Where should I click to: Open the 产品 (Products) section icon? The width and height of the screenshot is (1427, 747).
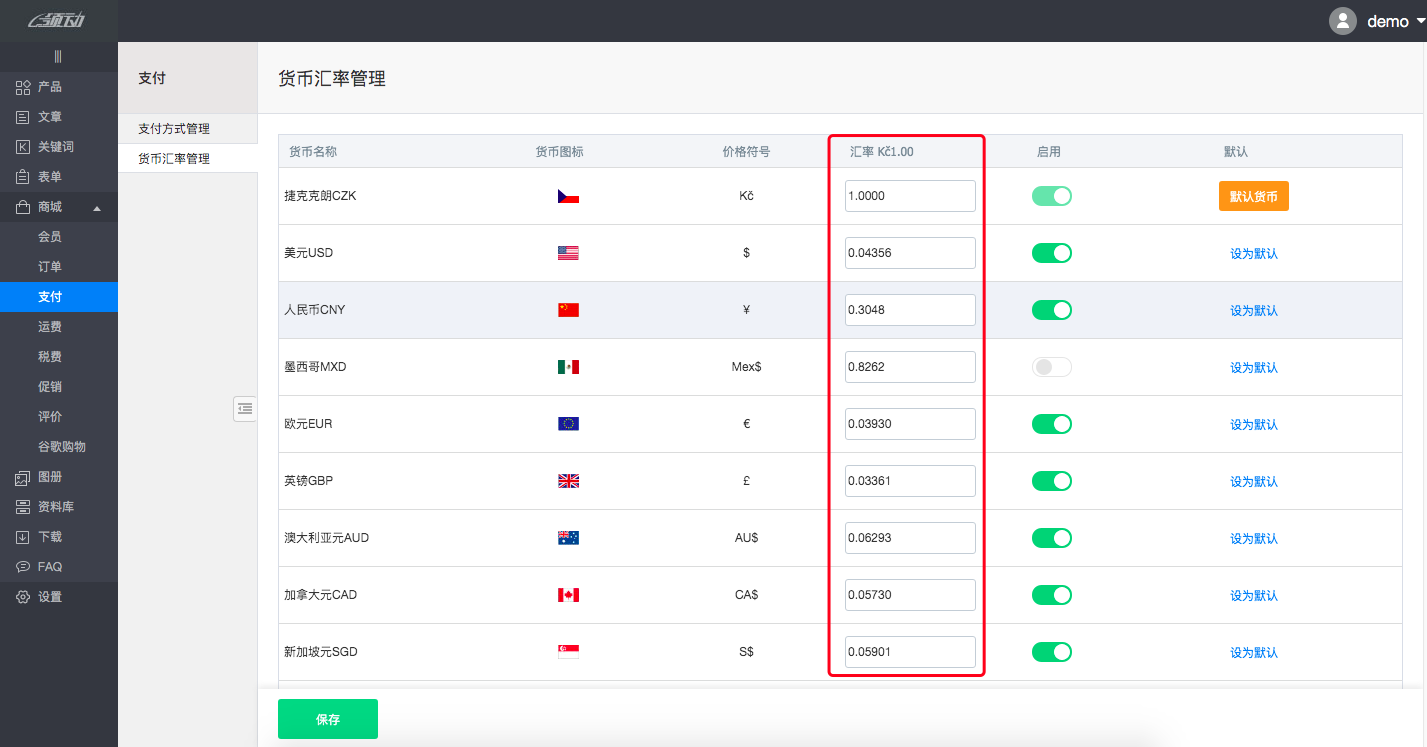pyautogui.click(x=23, y=87)
